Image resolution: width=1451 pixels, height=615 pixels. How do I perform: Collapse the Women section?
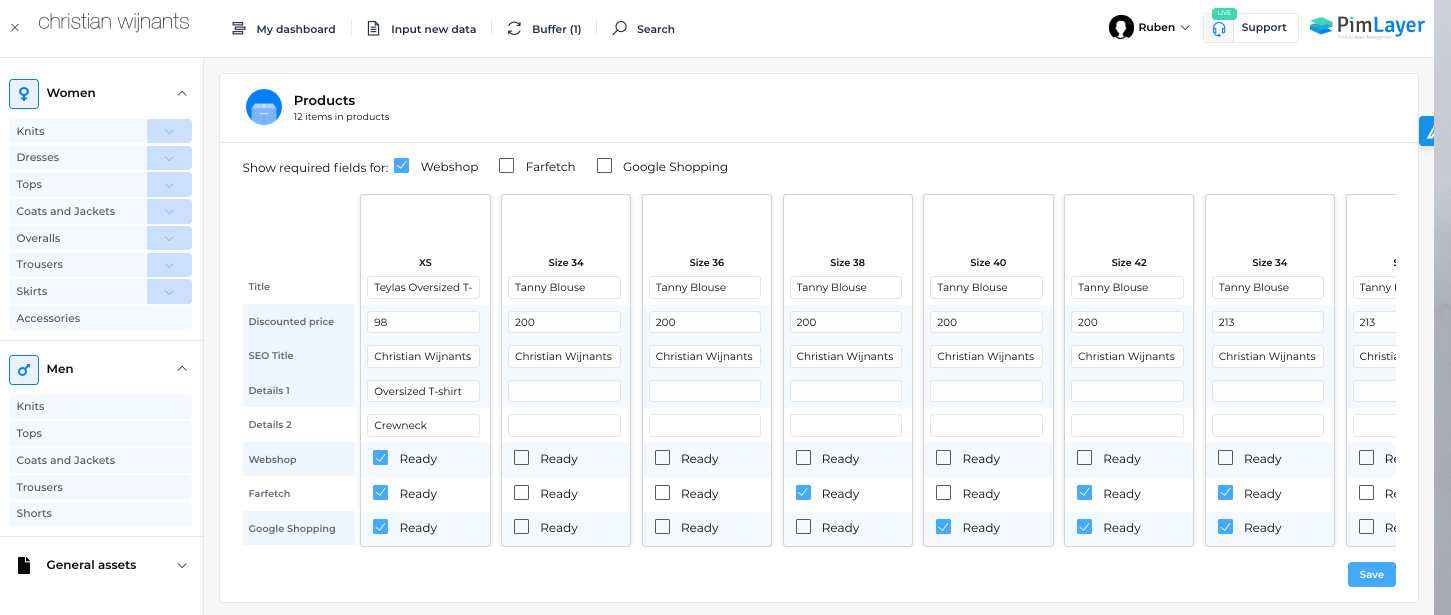click(182, 93)
